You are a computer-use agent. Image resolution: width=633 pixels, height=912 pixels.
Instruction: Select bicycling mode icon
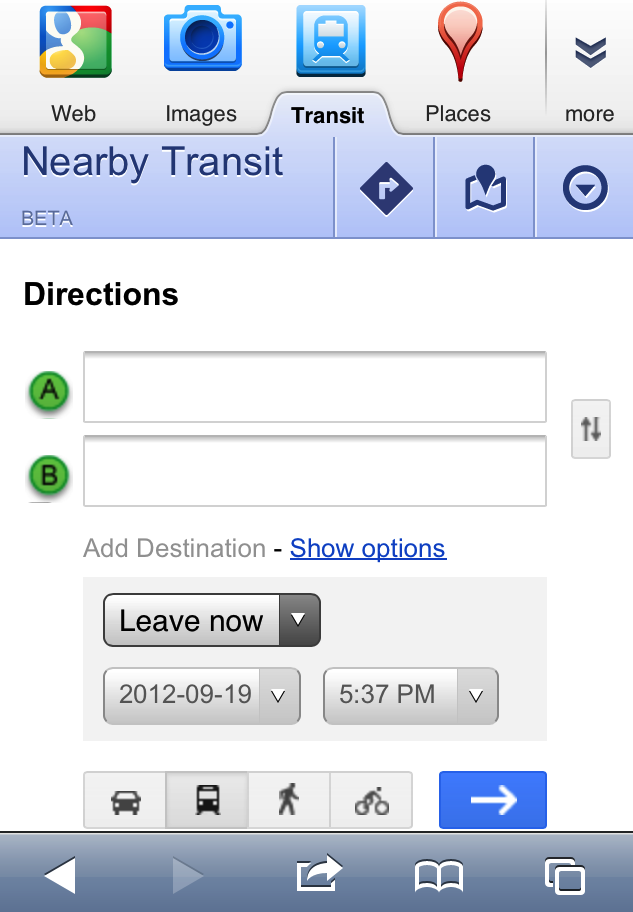pos(371,800)
